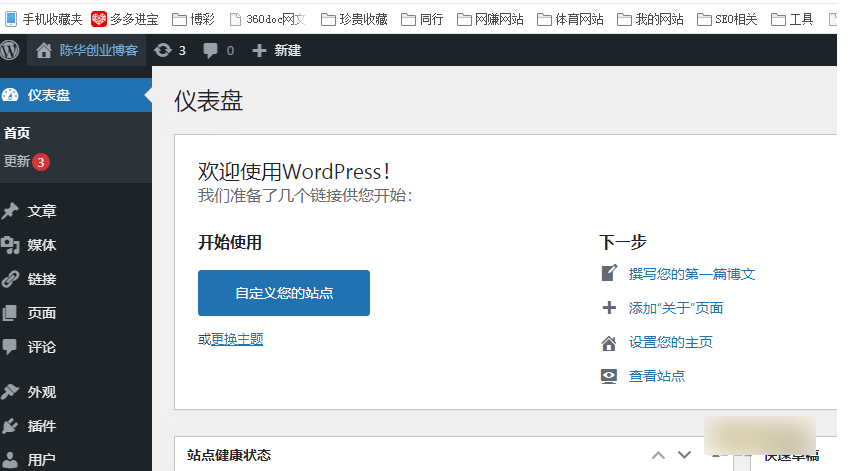Click the 页面 pages icon

(x=10, y=313)
